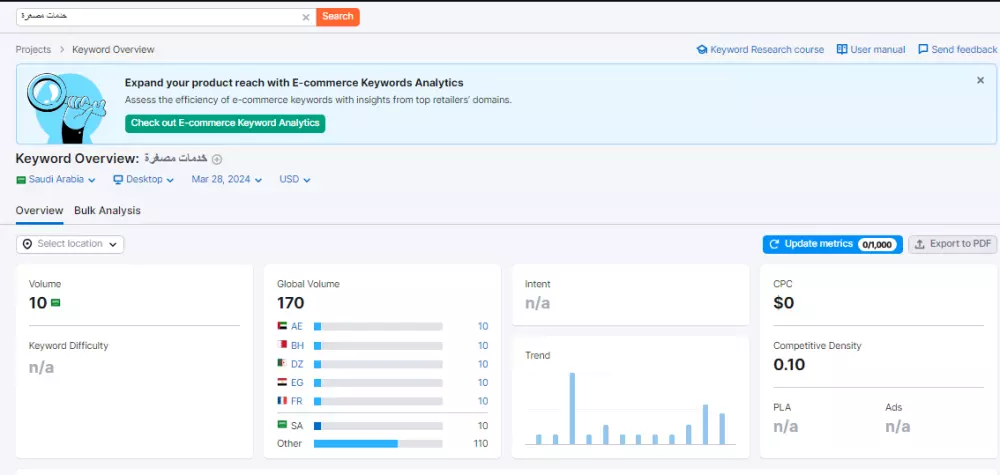Image resolution: width=1000 pixels, height=475 pixels.
Task: Click the EG country code link
Action: (297, 383)
